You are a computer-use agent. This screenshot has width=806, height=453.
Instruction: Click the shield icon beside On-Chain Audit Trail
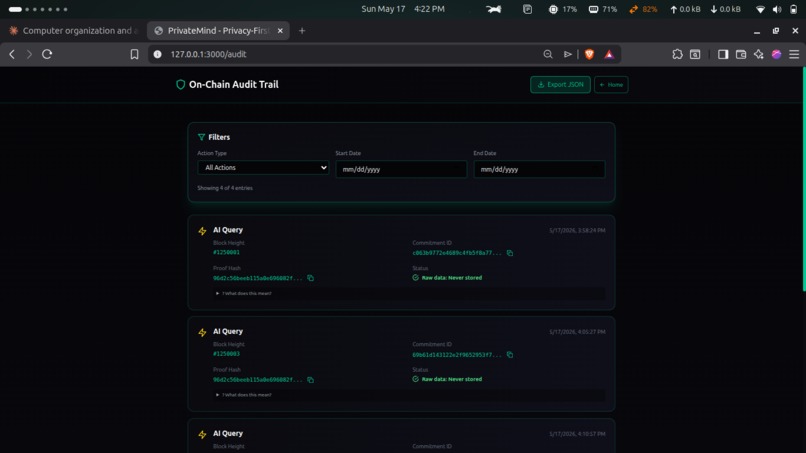tap(180, 85)
